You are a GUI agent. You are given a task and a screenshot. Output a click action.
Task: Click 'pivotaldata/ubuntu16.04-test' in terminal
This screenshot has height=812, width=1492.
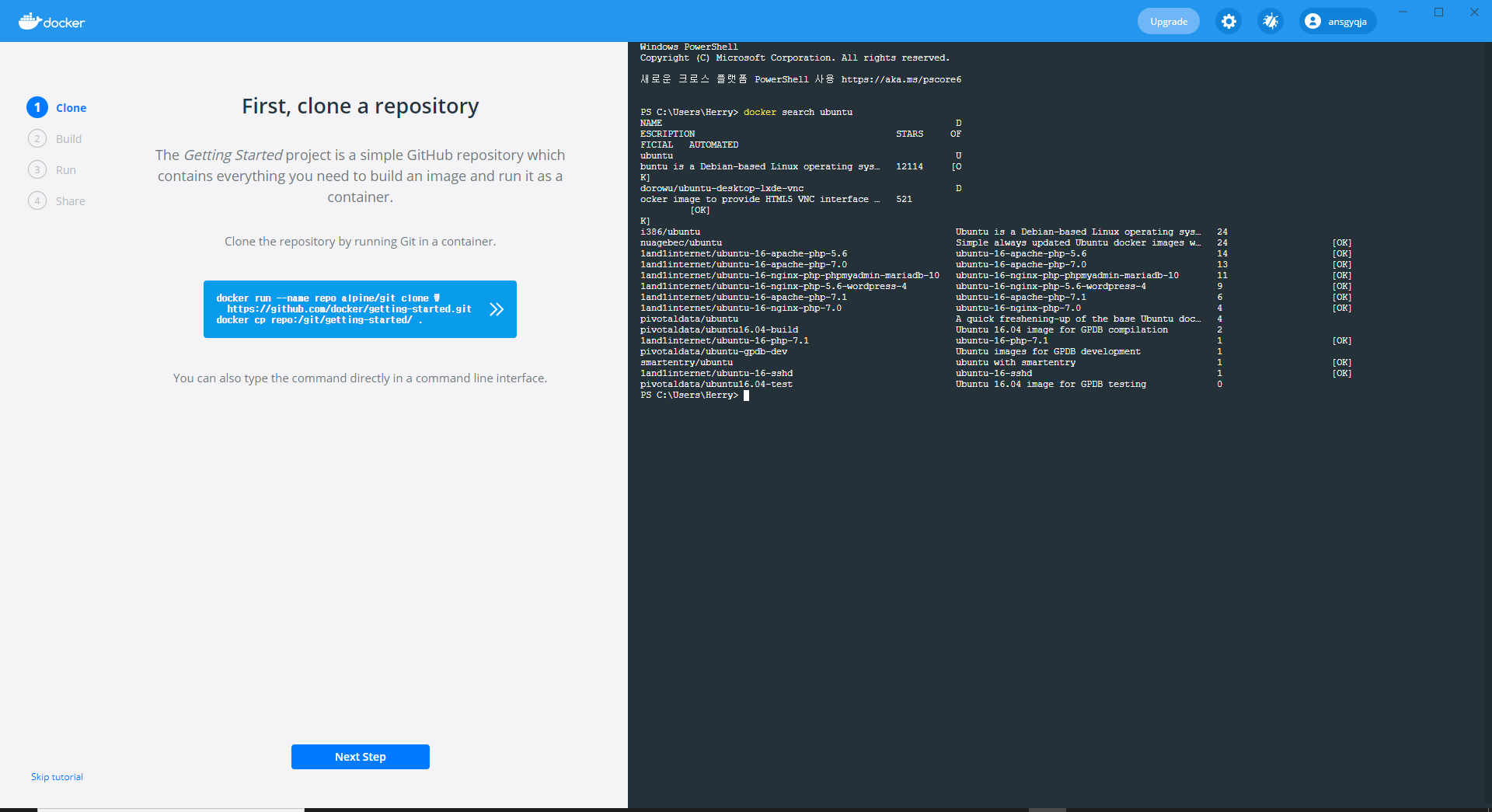tap(716, 384)
